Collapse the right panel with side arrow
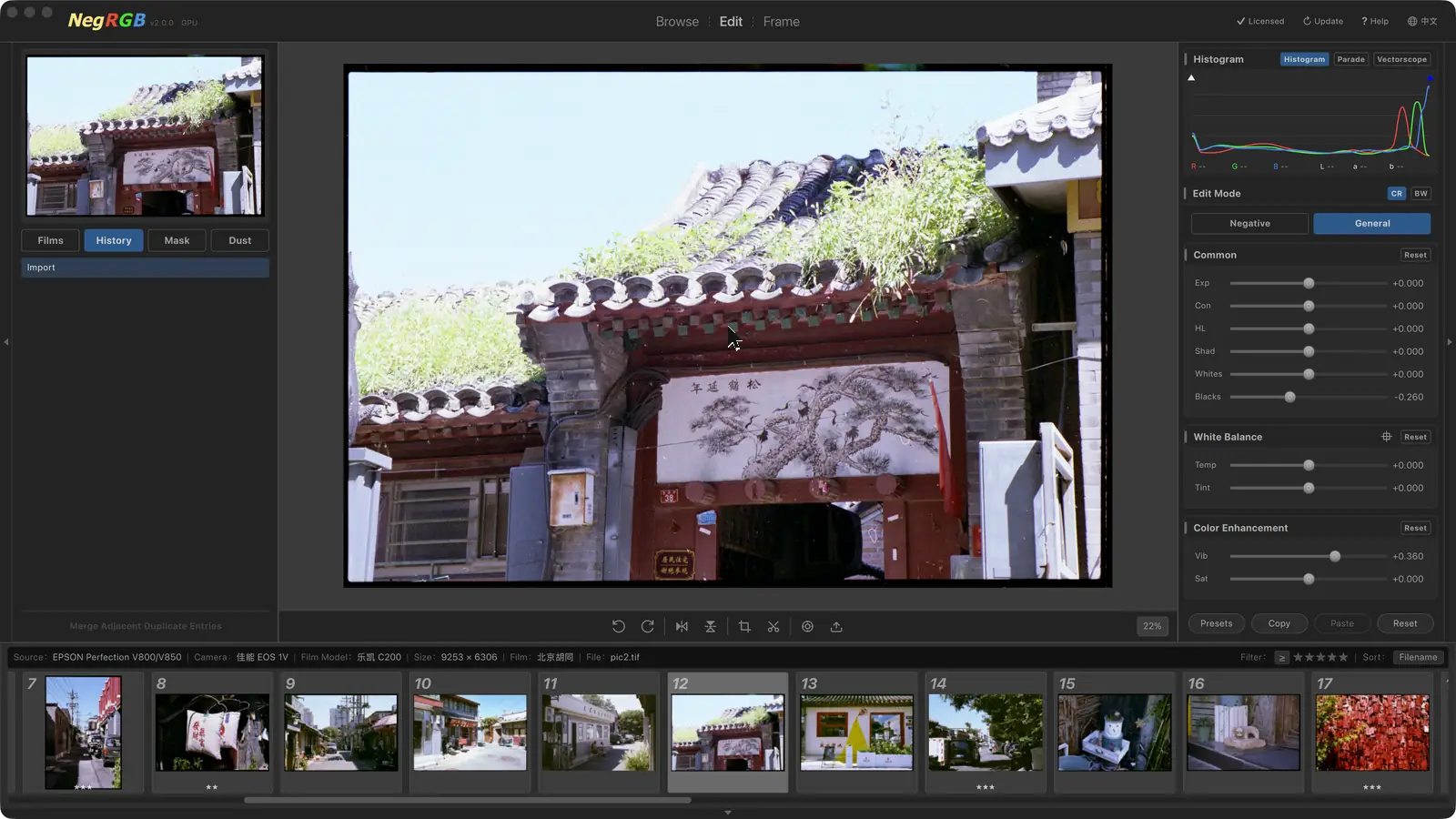 tap(1450, 342)
